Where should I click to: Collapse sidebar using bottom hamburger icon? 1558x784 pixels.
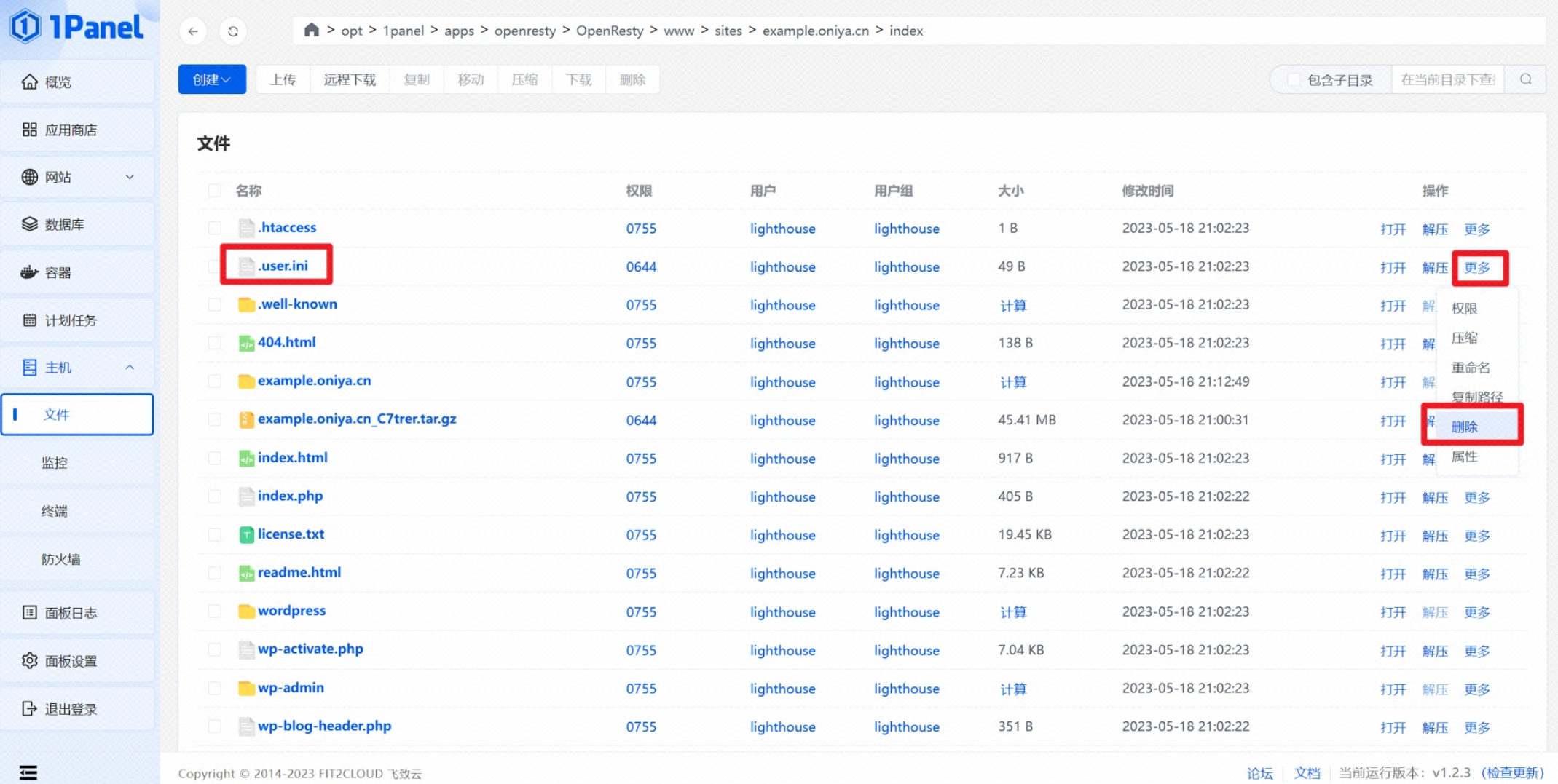pos(28,772)
